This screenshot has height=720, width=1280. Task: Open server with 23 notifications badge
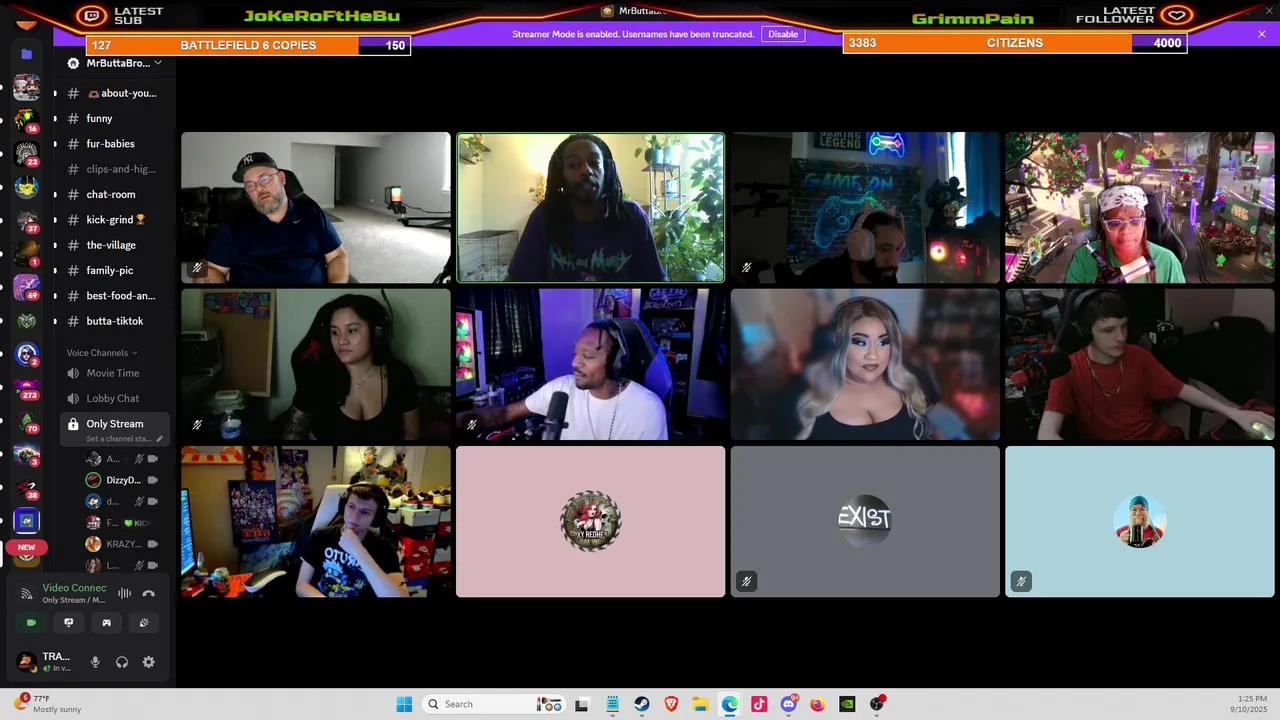(27, 154)
